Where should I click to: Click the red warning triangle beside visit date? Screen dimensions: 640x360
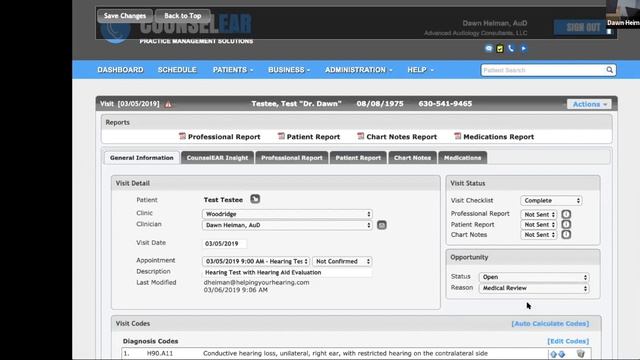pos(168,104)
